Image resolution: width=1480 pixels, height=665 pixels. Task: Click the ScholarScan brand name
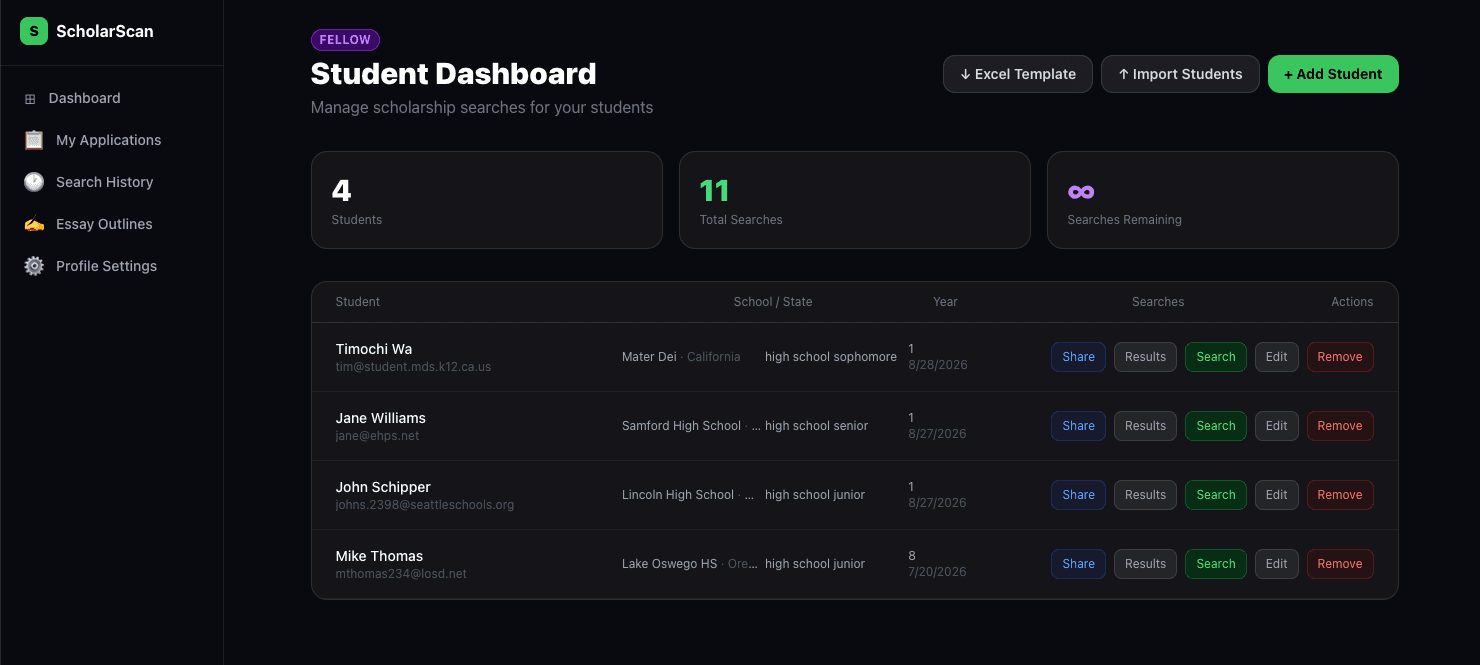pyautogui.click(x=105, y=31)
